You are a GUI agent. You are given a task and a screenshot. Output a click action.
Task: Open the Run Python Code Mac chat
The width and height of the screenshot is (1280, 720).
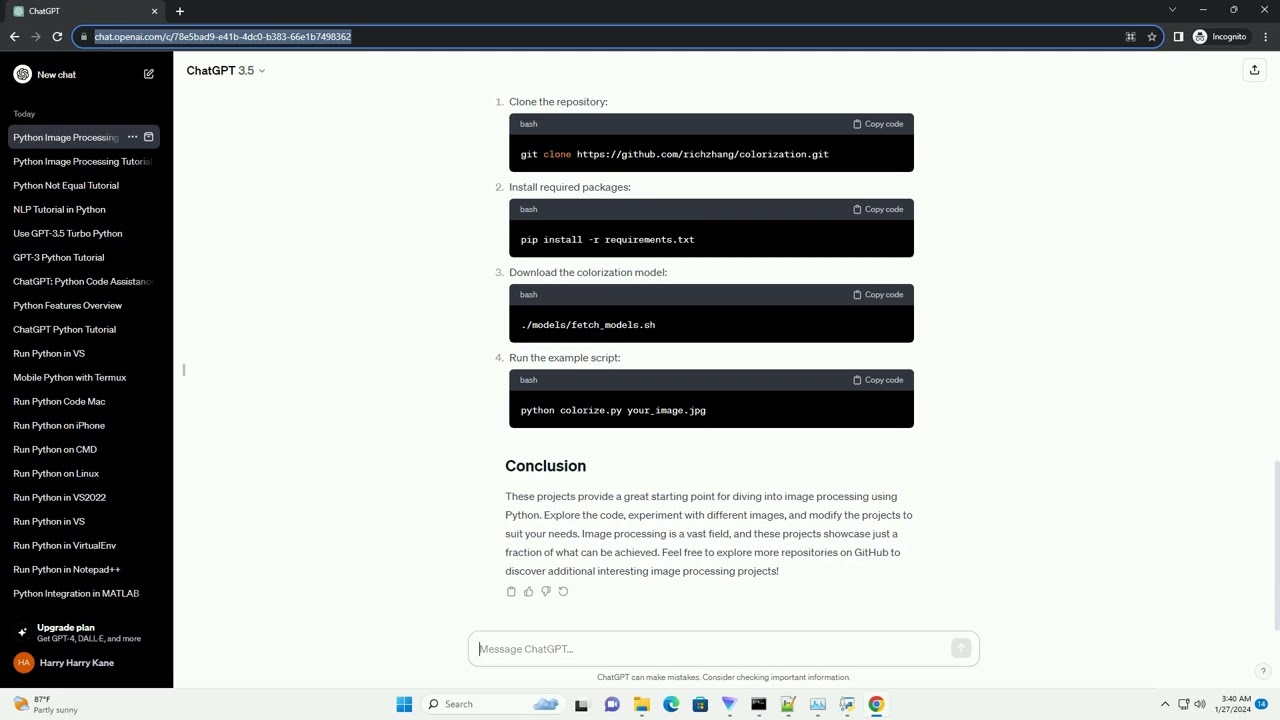84,401
